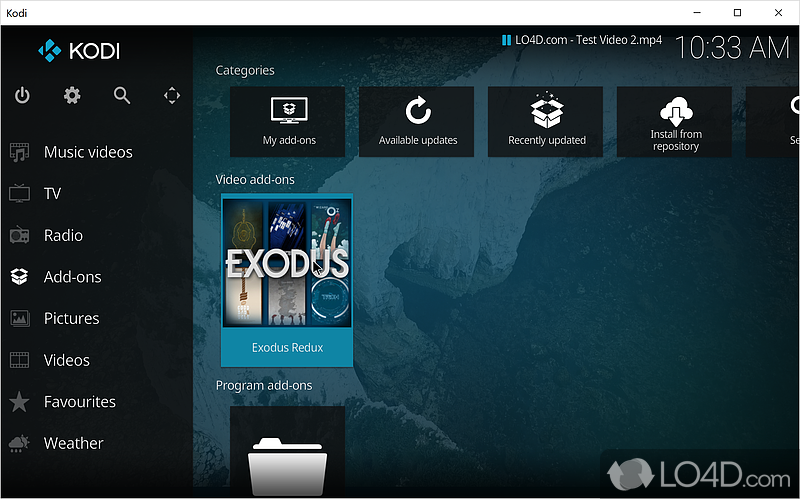Toggle fullscreen with the crosshair icon
Image resolution: width=800 pixels, height=499 pixels.
[172, 95]
